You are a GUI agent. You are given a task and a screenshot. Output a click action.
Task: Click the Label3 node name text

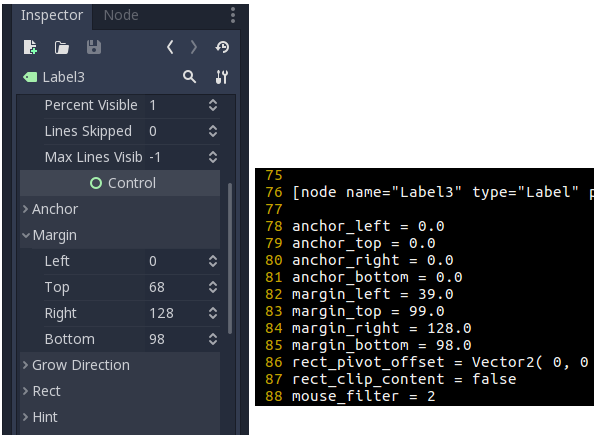pyautogui.click(x=64, y=77)
